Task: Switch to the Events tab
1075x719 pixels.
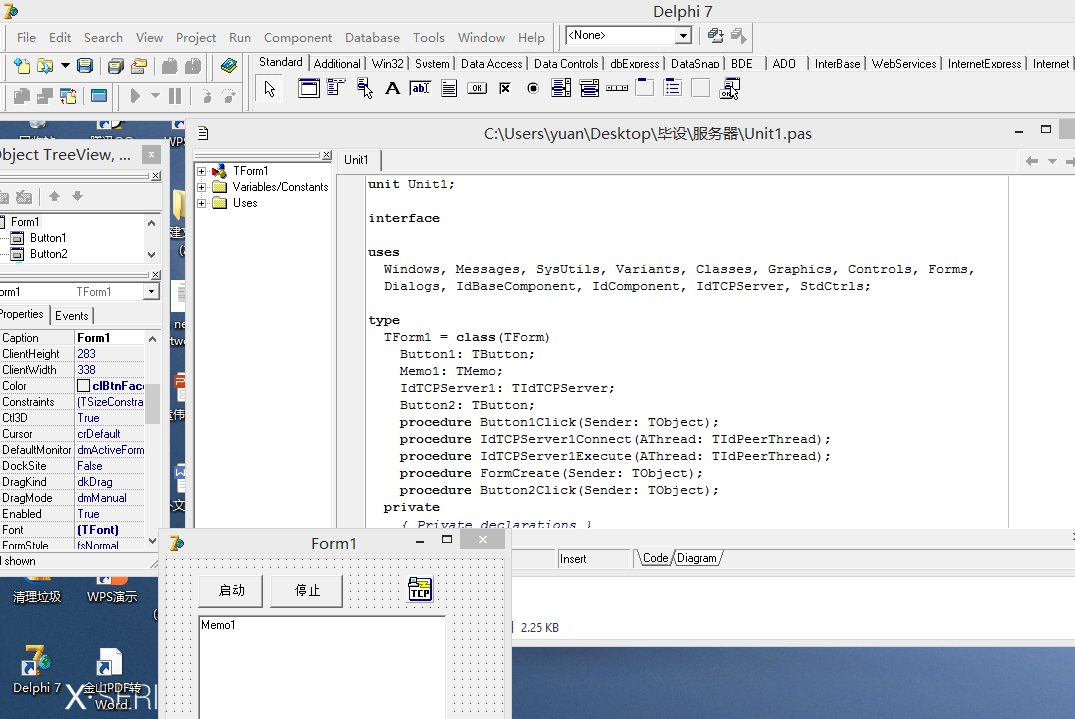Action: (x=71, y=316)
